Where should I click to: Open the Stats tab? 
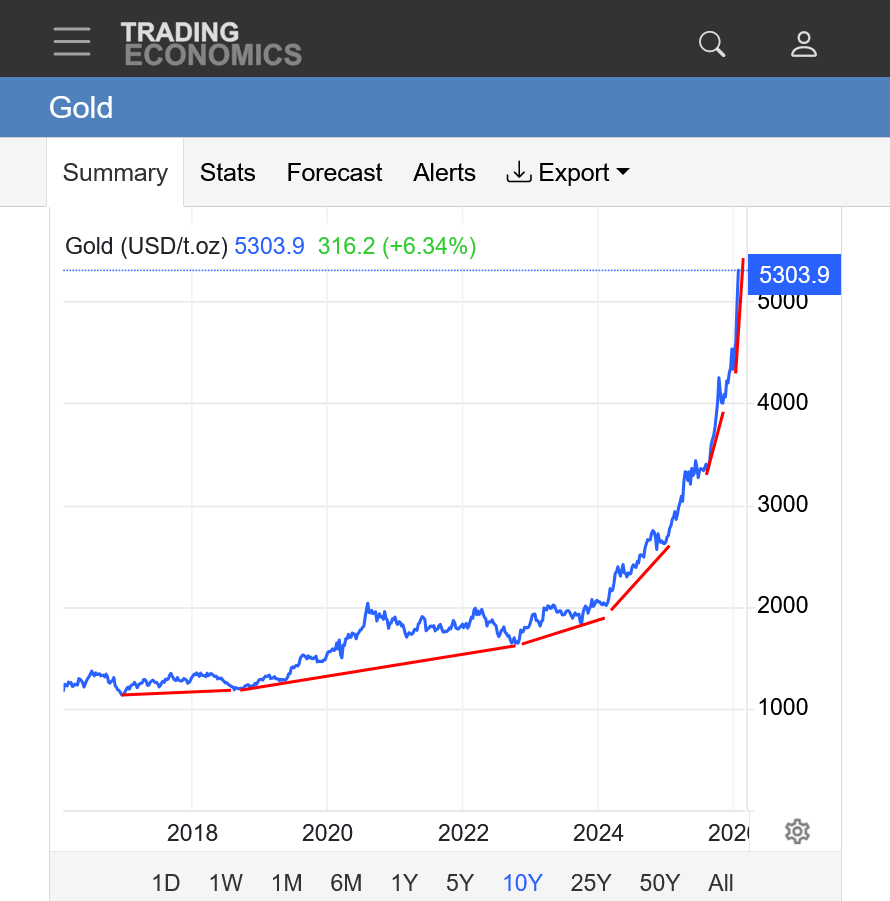pos(228,173)
